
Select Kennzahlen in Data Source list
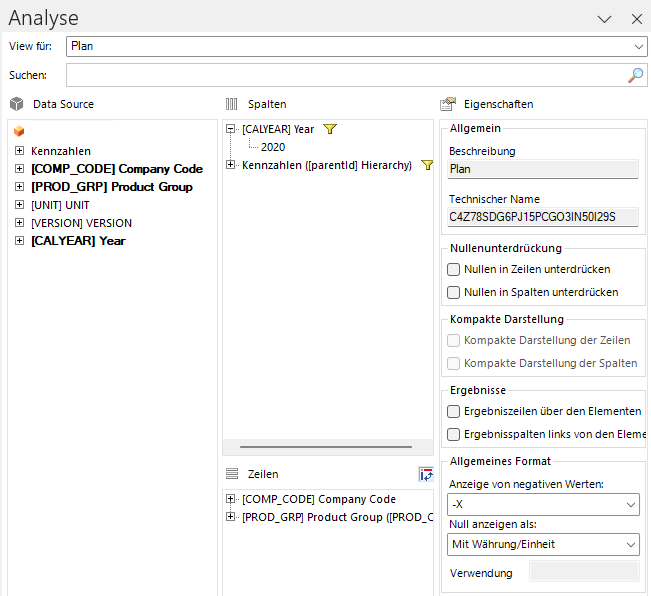point(61,151)
